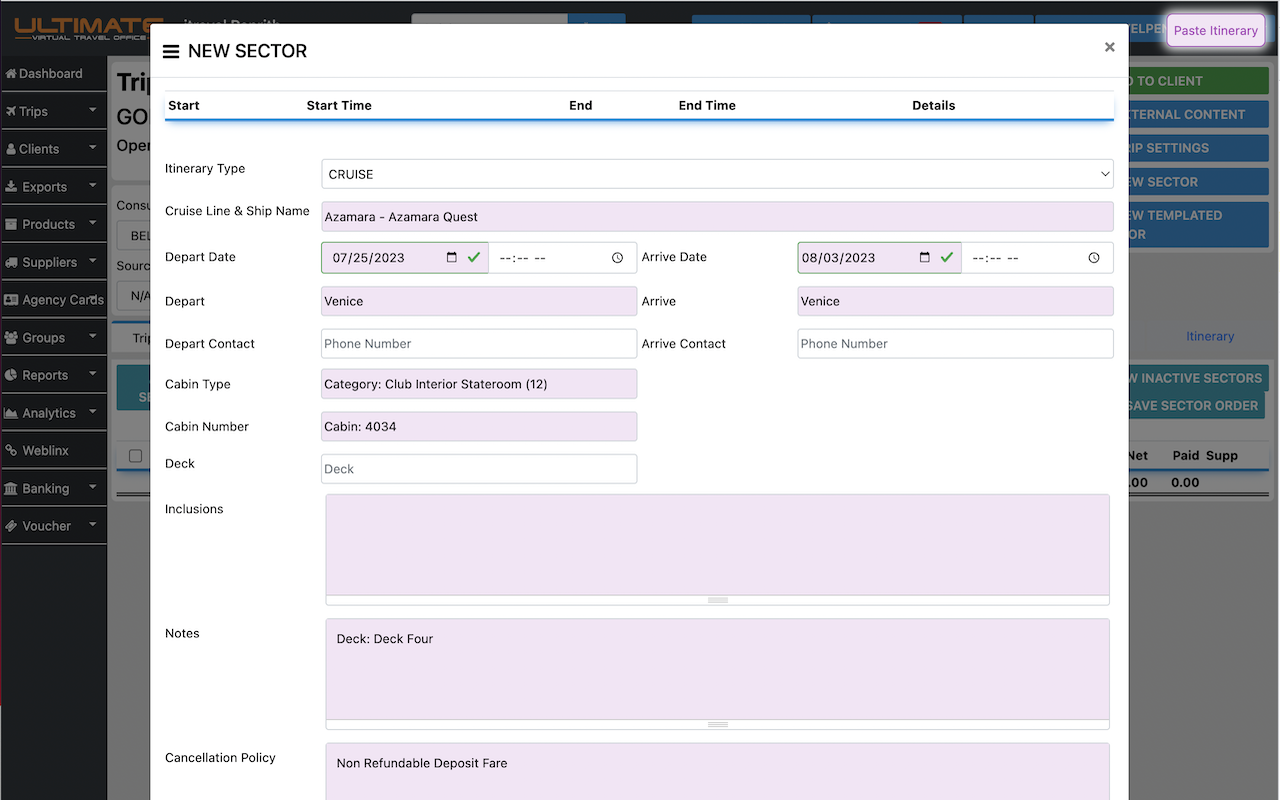Click the Inactive Sectors button
This screenshot has height=800, width=1280.
[1198, 378]
